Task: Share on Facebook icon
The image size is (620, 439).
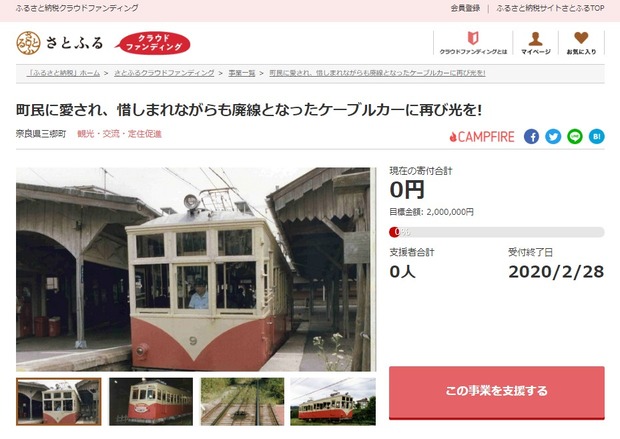Action: tap(531, 137)
